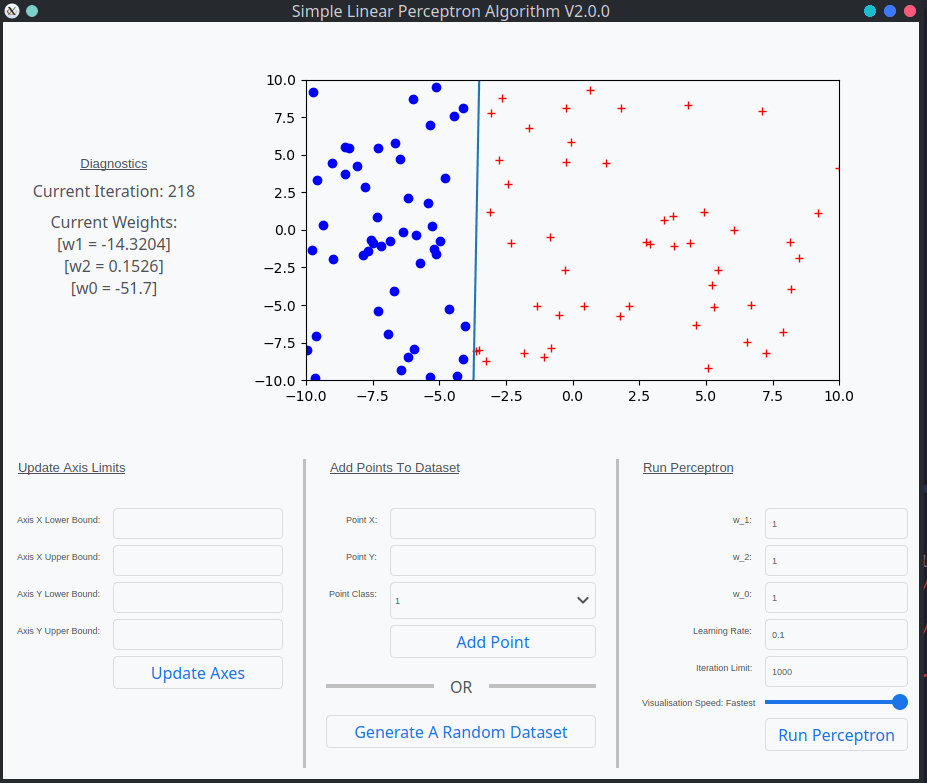The width and height of the screenshot is (927, 783).
Task: Focus the Axis X Lower Bound field
Action: (198, 523)
